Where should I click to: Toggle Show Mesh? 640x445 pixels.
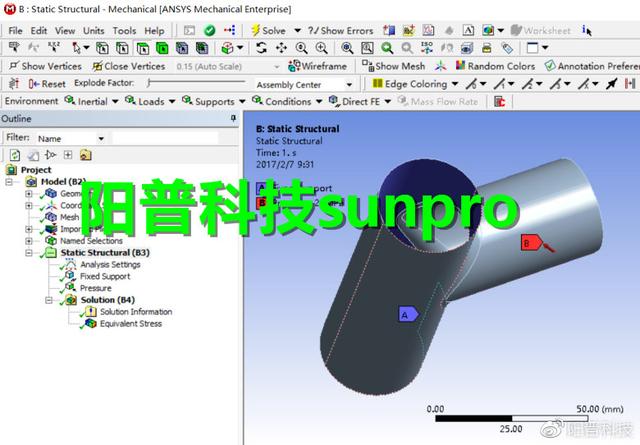tap(393, 66)
